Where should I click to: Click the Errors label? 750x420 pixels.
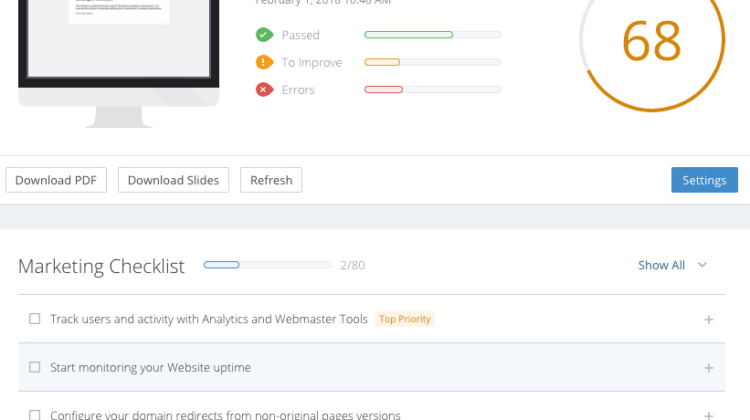pos(298,90)
